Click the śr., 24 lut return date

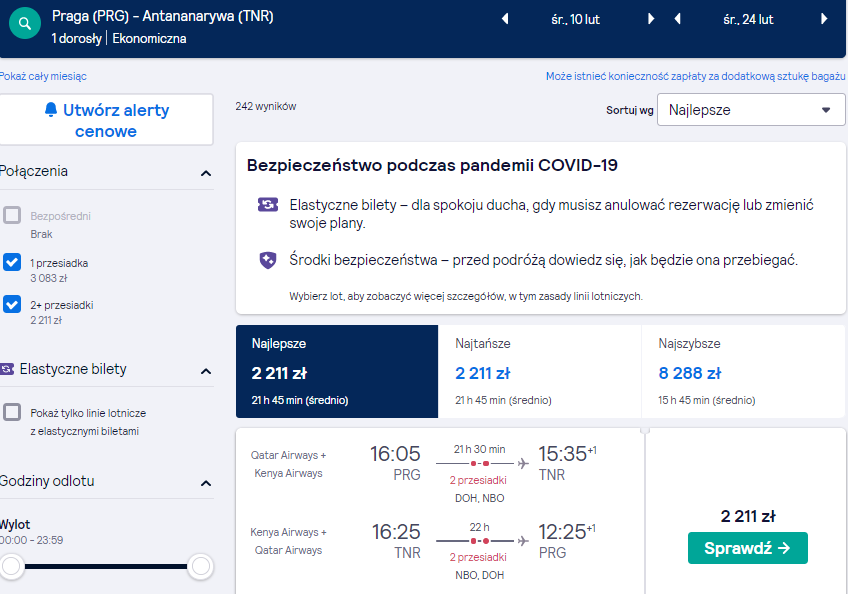(748, 19)
